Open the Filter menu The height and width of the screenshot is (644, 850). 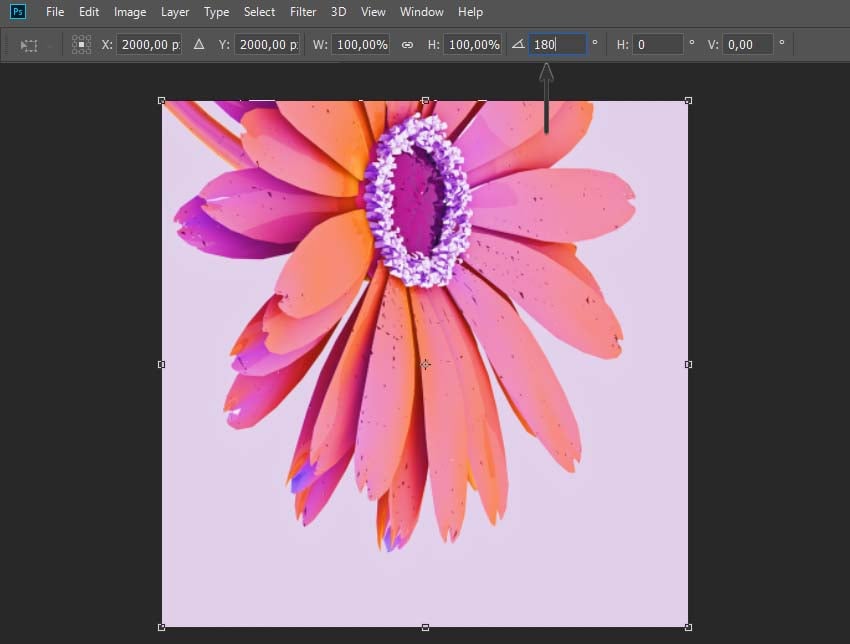click(x=303, y=12)
